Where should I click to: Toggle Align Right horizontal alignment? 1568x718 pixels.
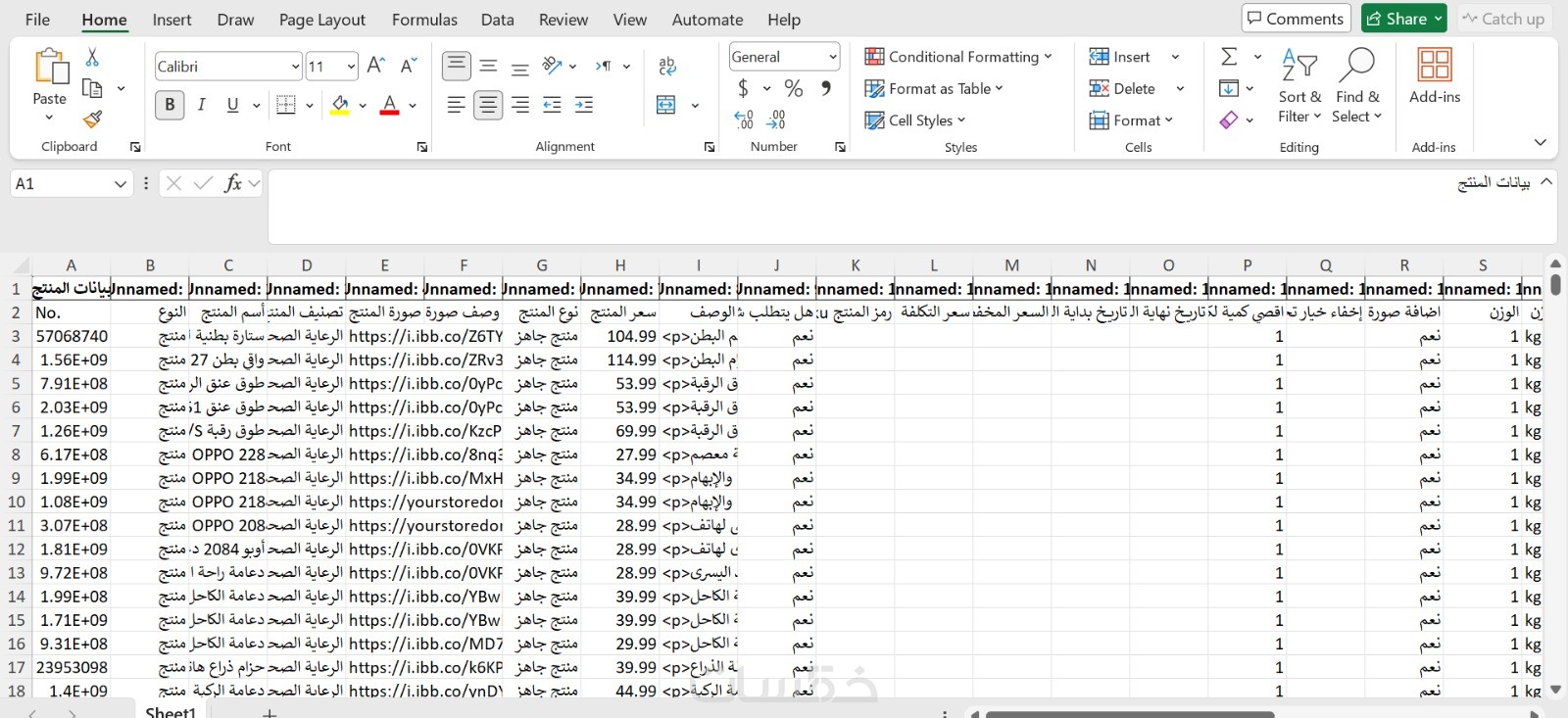pyautogui.click(x=520, y=105)
